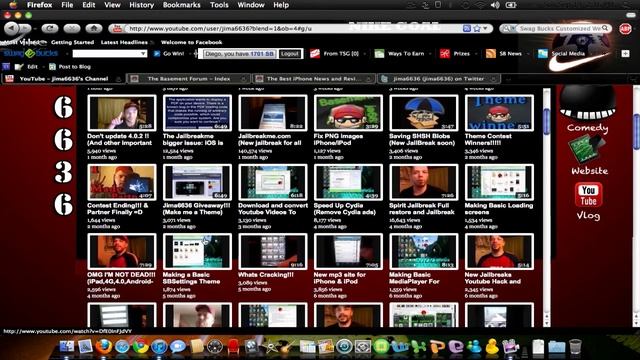The width and height of the screenshot is (640, 360).
Task: Click in the URL address field
Action: [x=294, y=29]
